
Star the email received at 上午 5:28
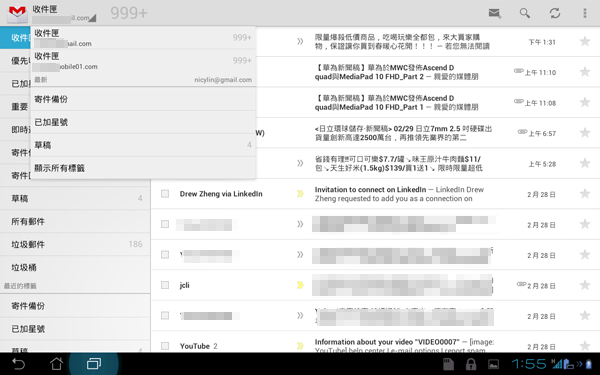pos(585,163)
